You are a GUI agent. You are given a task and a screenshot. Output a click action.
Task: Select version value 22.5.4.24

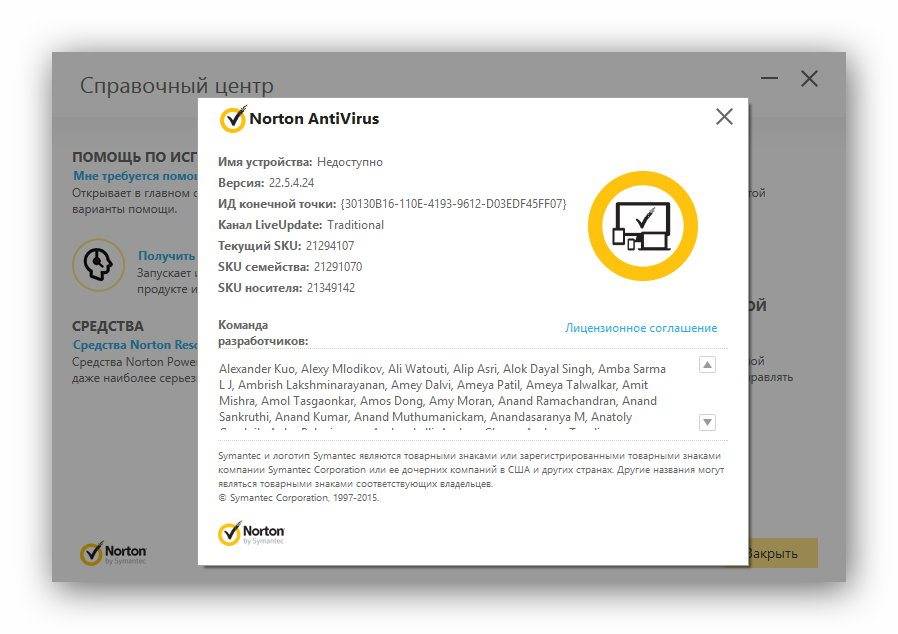292,183
